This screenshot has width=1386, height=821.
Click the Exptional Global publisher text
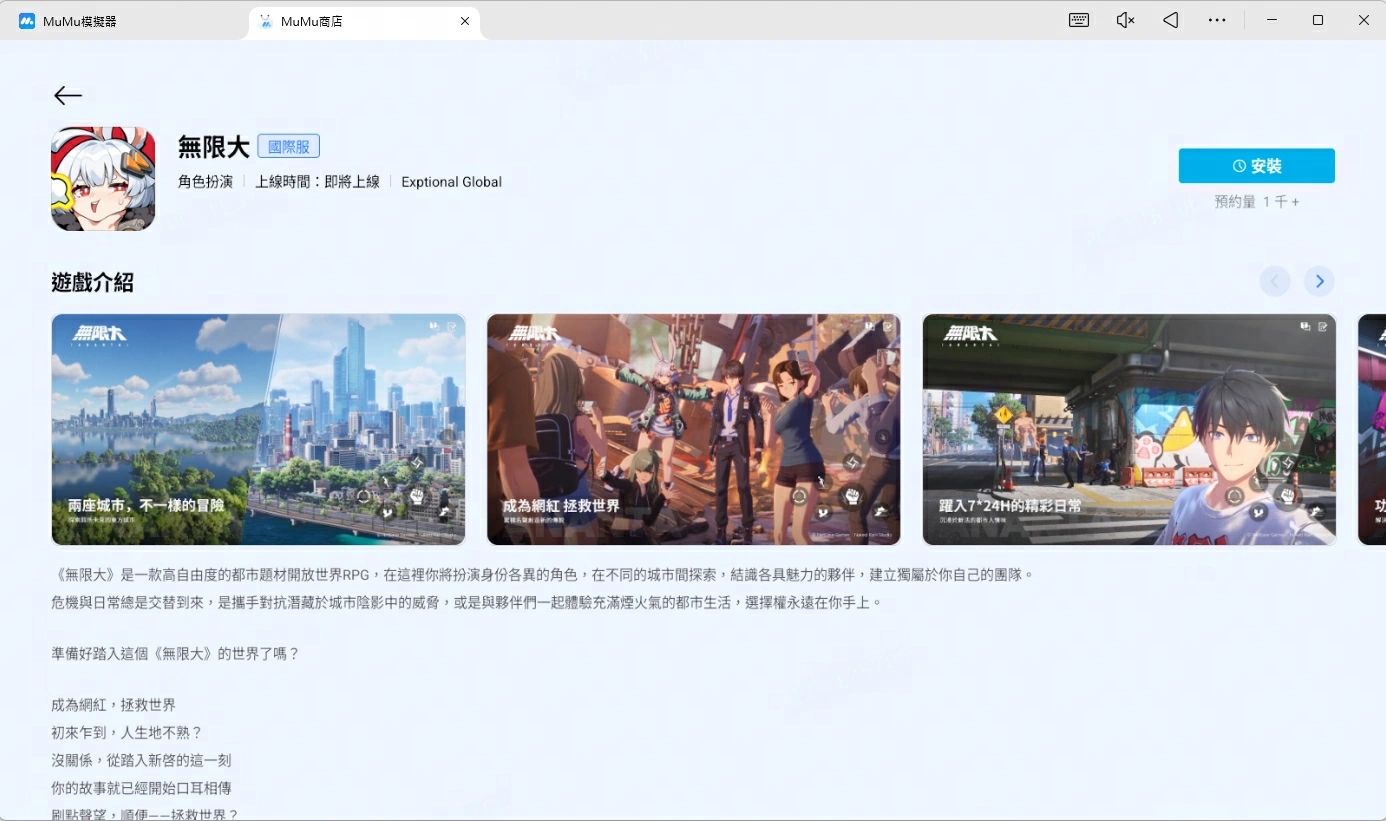(451, 182)
